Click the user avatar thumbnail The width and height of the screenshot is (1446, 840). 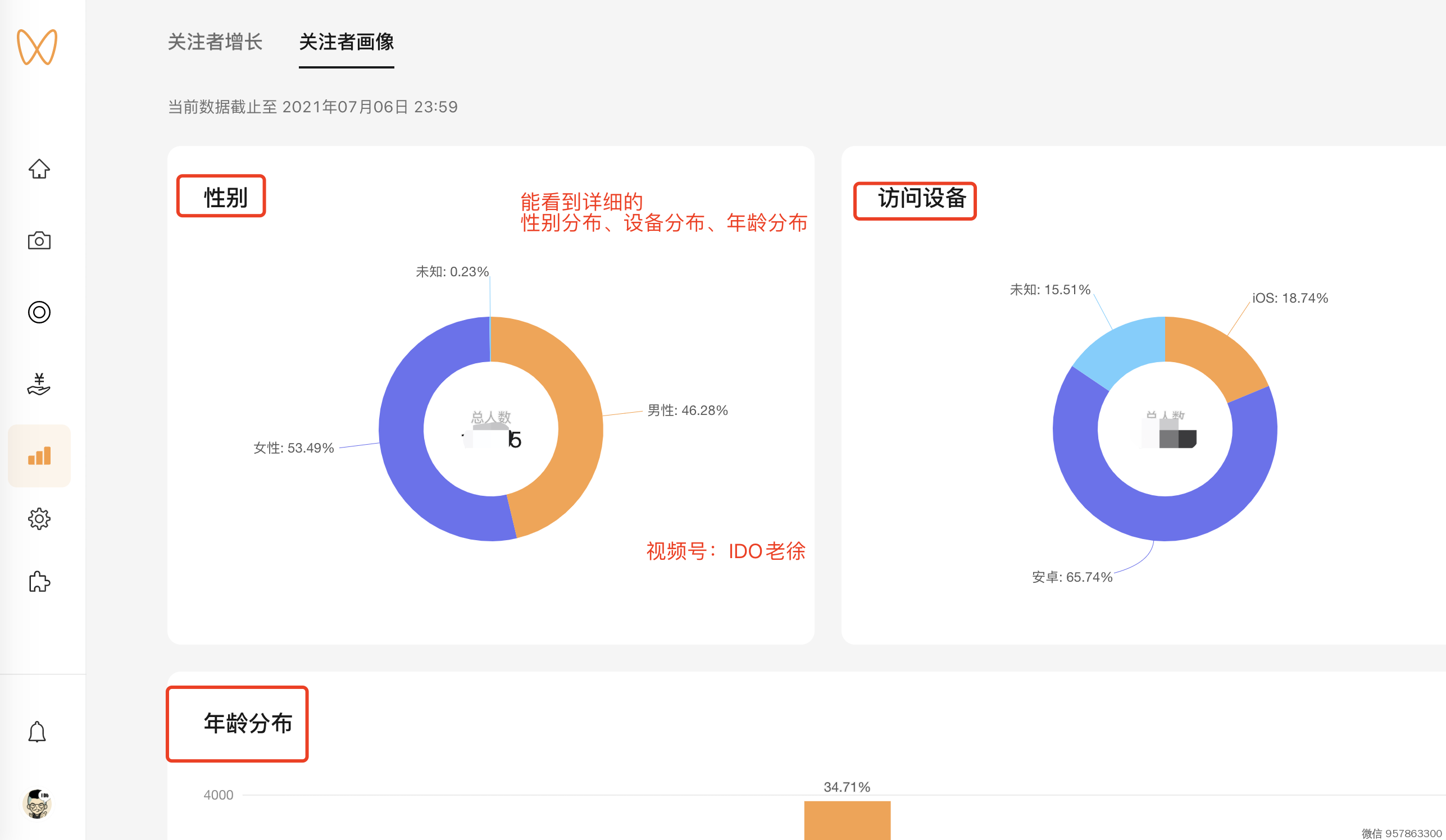click(x=37, y=804)
